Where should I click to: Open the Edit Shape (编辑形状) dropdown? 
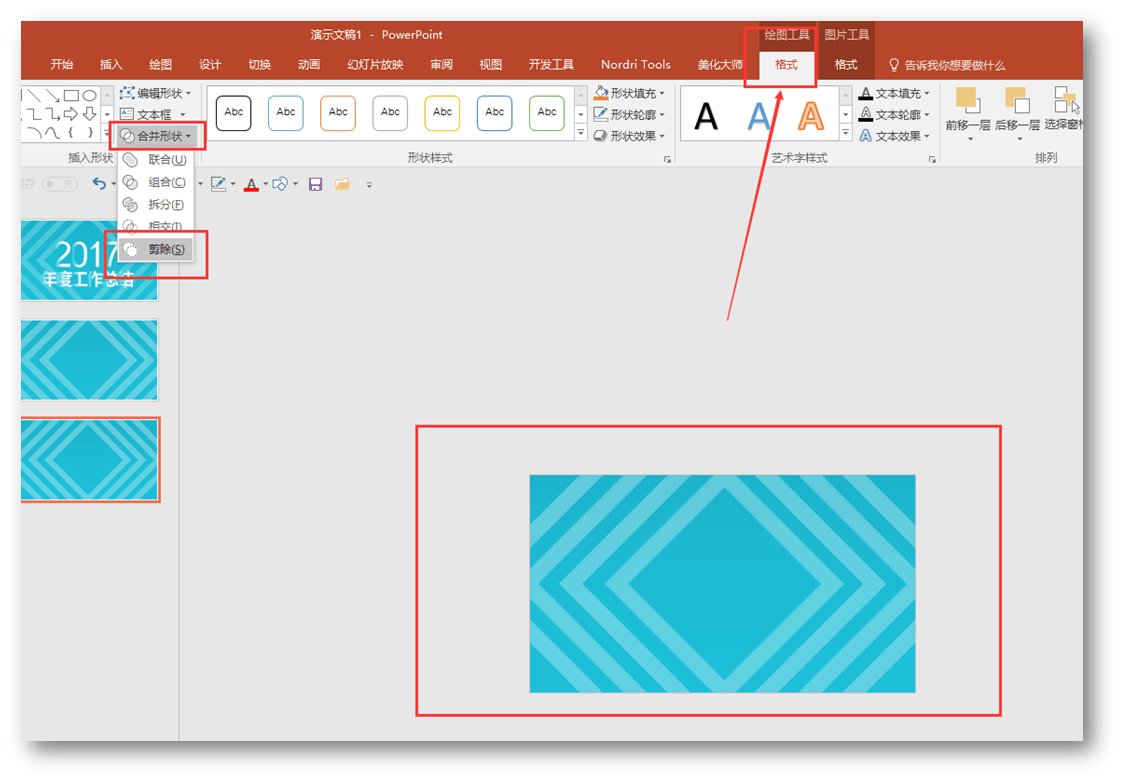click(156, 93)
